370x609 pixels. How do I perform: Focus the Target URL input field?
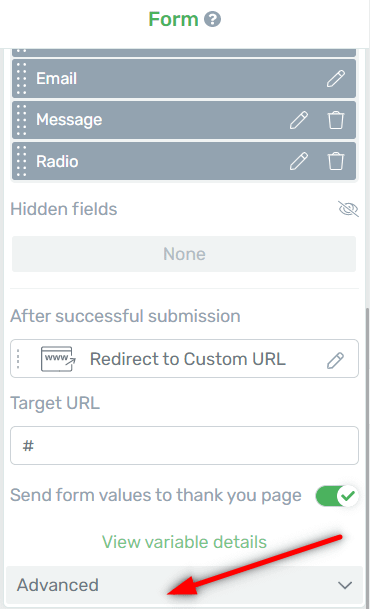pos(184,445)
